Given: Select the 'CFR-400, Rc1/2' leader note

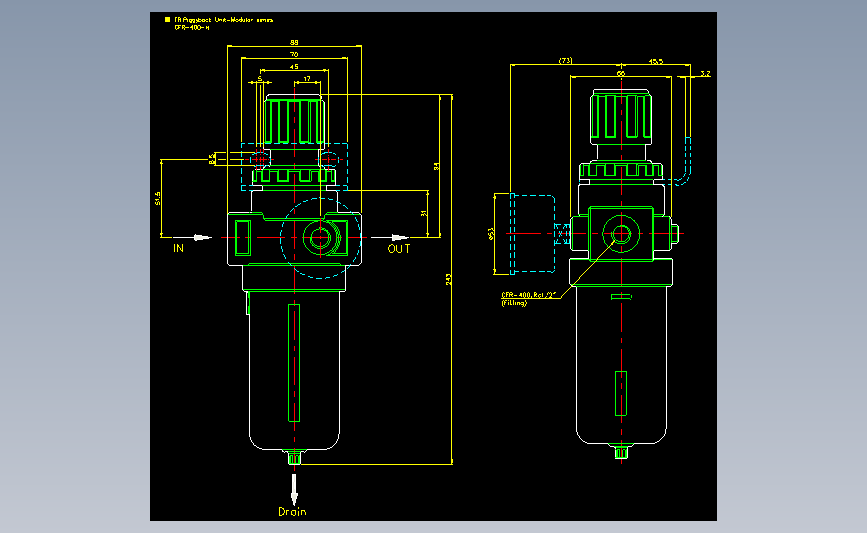Looking at the screenshot, I should [x=528, y=295].
